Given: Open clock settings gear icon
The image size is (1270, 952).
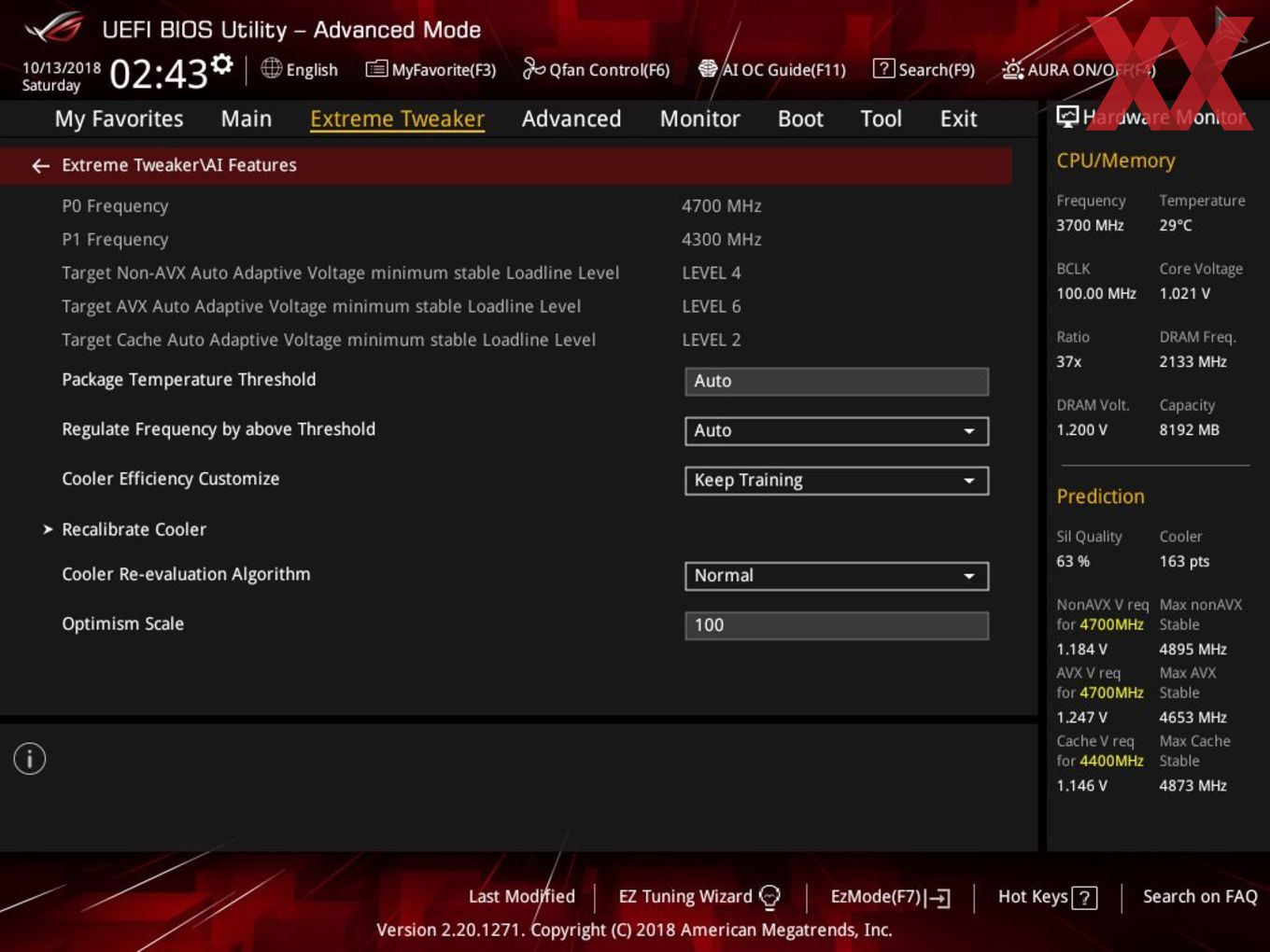Looking at the screenshot, I should (221, 64).
